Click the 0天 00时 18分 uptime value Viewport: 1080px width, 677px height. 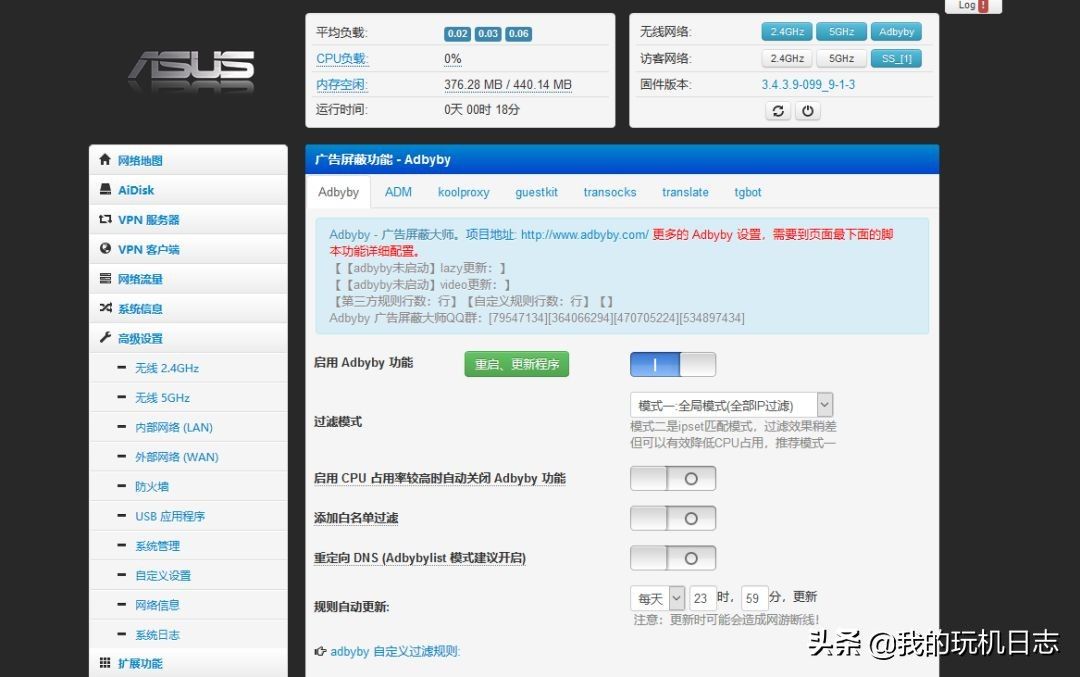pyautogui.click(x=481, y=110)
